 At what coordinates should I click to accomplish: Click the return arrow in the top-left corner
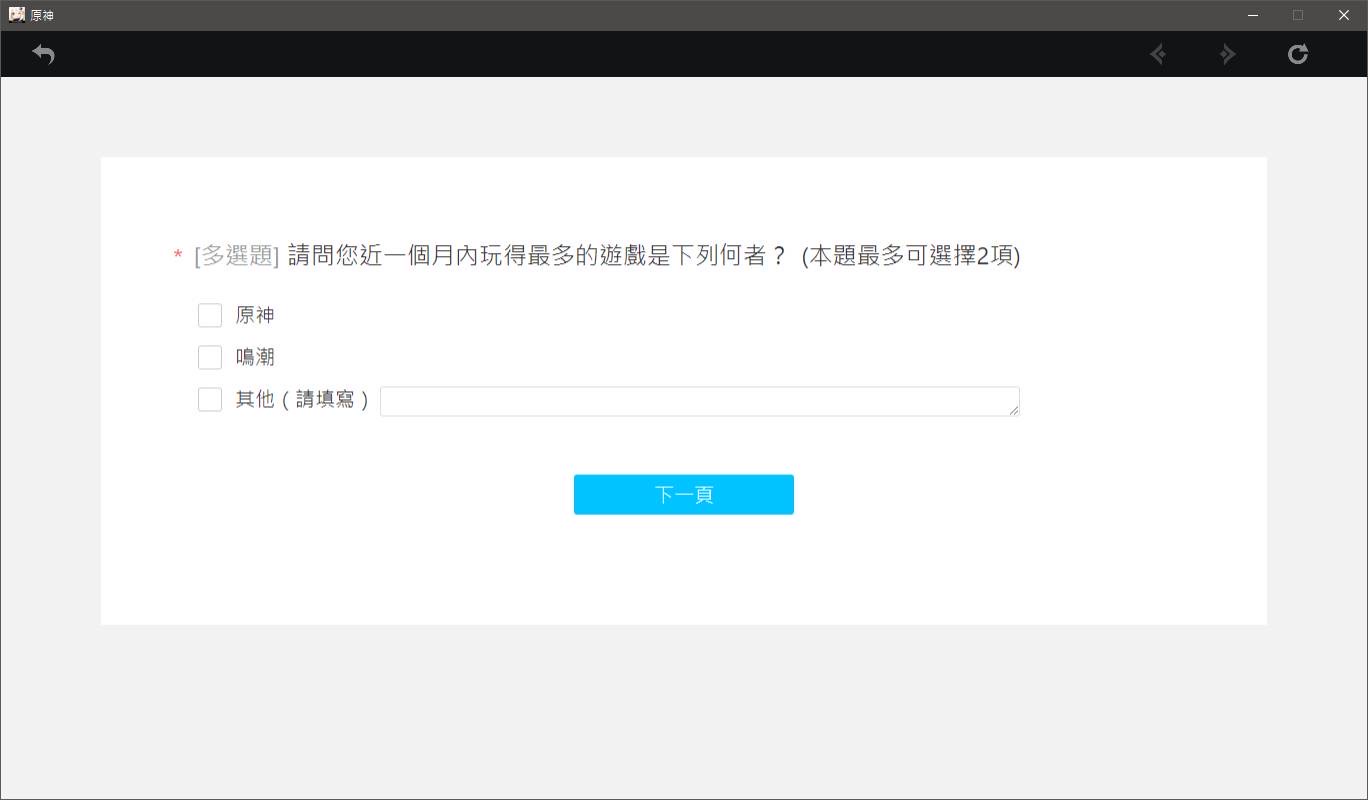coord(43,54)
